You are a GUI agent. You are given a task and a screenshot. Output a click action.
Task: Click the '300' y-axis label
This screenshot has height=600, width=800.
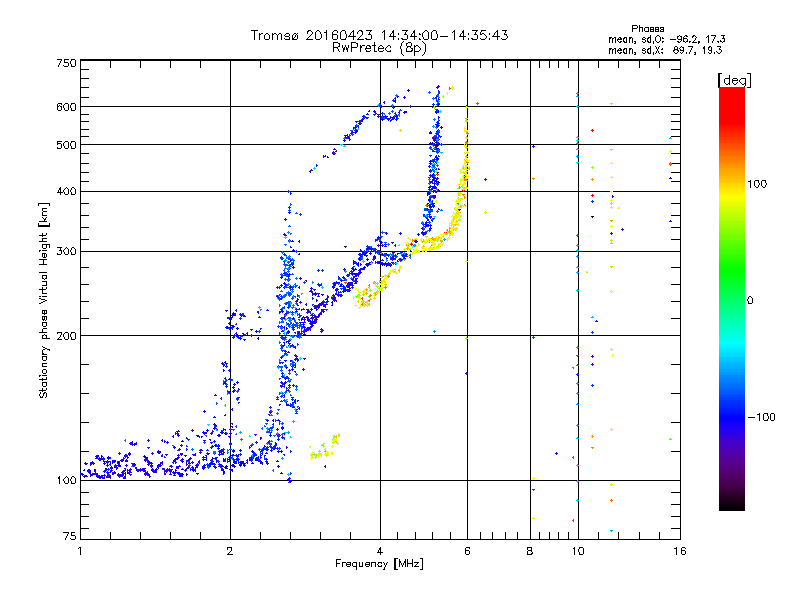66,252
